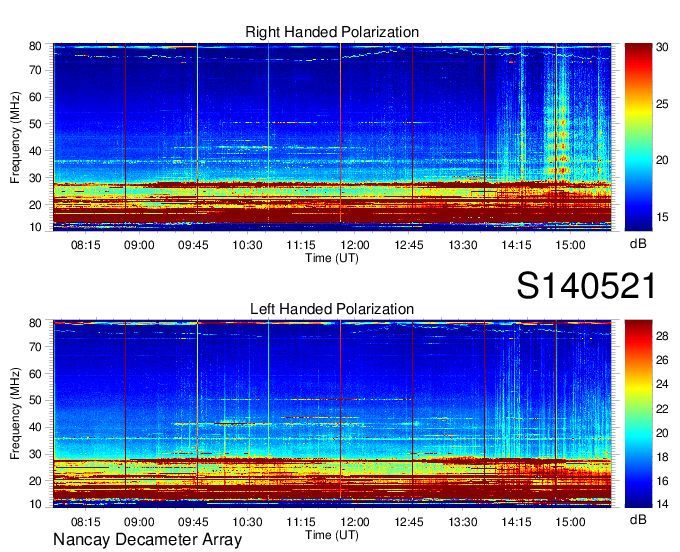Click 10 tick on upper frequency axis

[35, 227]
